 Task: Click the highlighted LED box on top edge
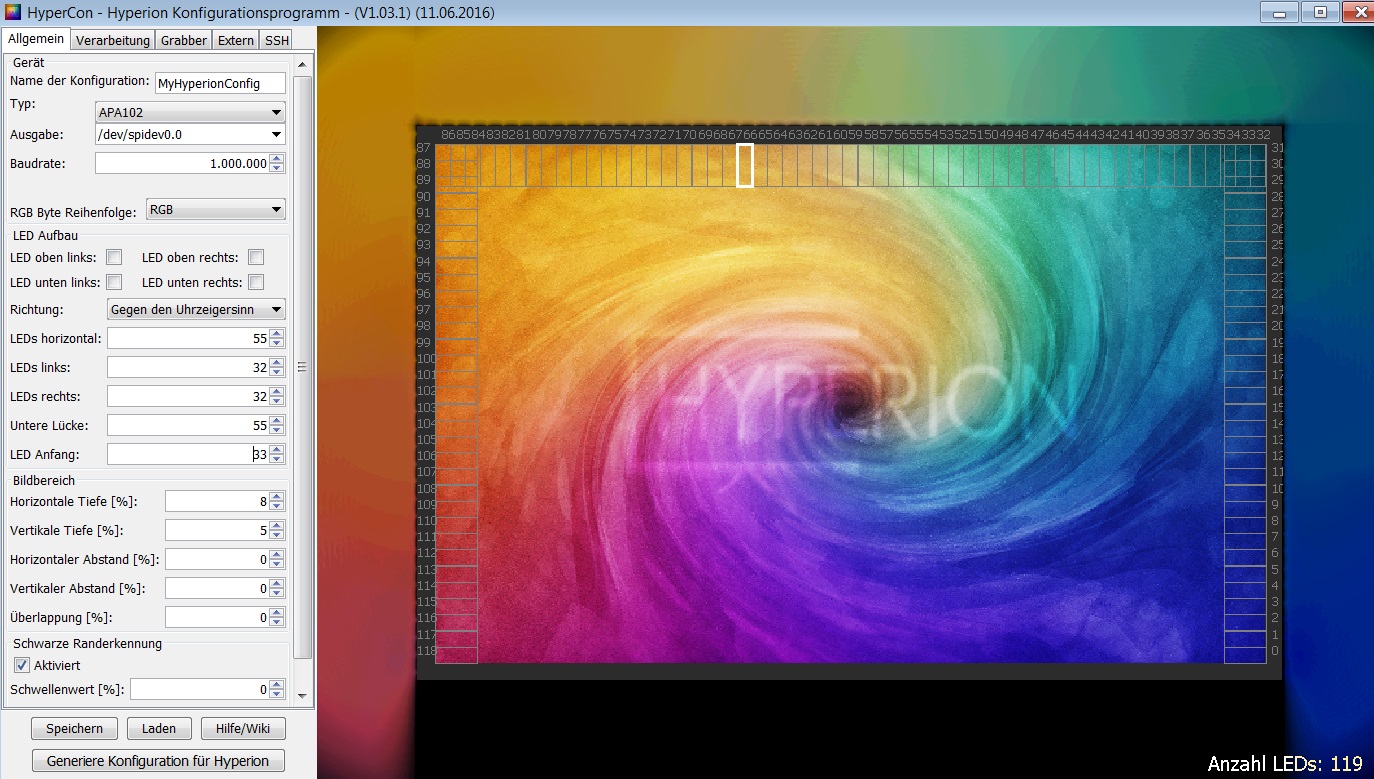pyautogui.click(x=745, y=165)
